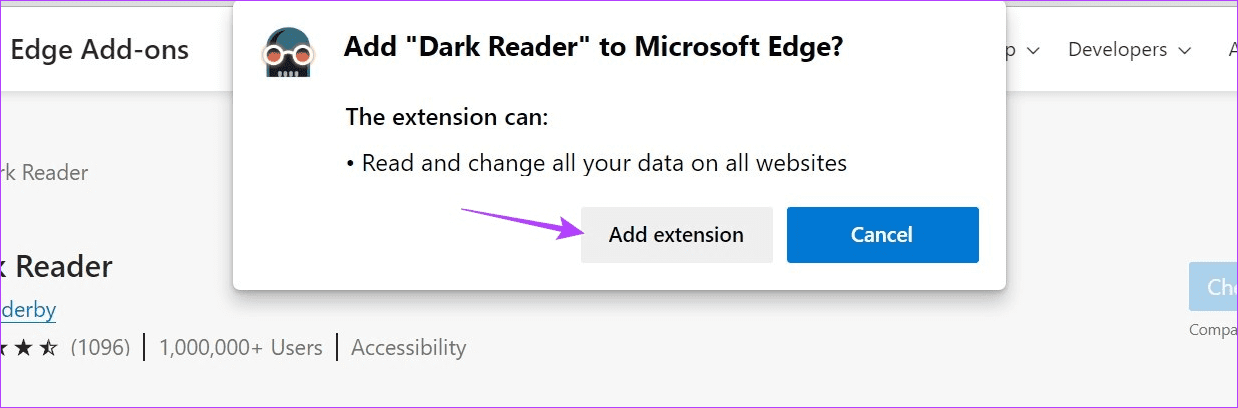The width and height of the screenshot is (1238, 408).
Task: Dismiss the dialog with the Cancel button
Action: pyautogui.click(x=882, y=235)
